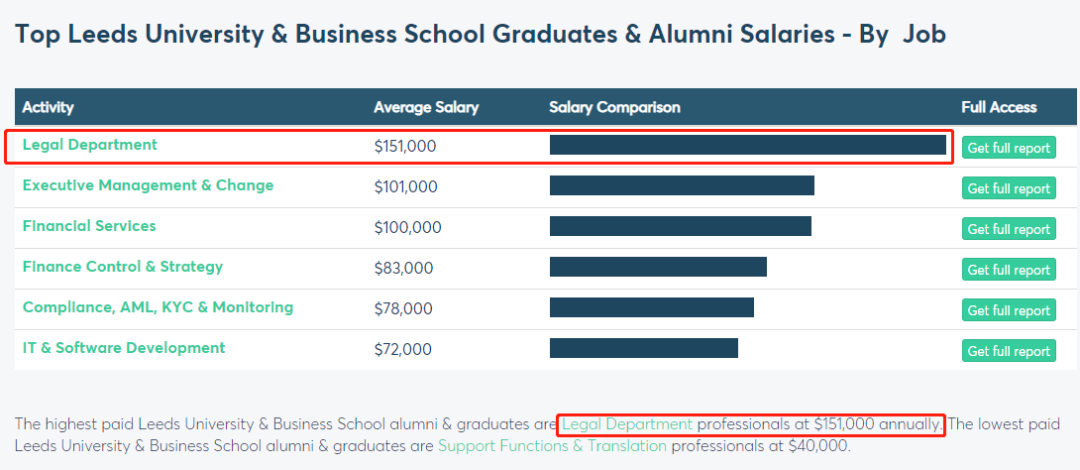Select the Financial Services activity link
Screen dimensions: 1080x470
tap(89, 226)
